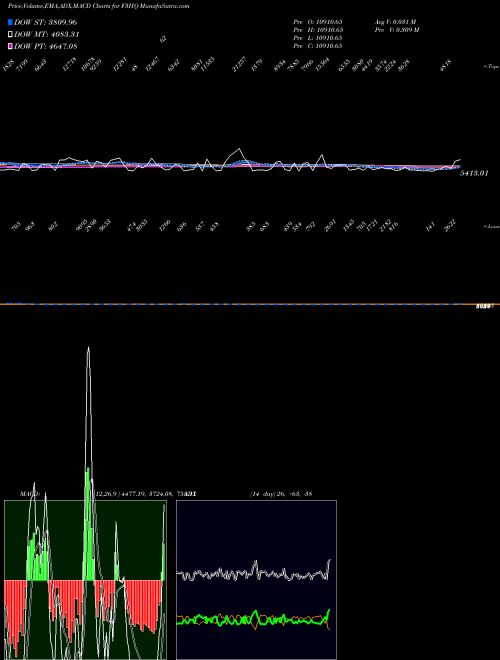Click the 5413.01 price label

coord(474,173)
